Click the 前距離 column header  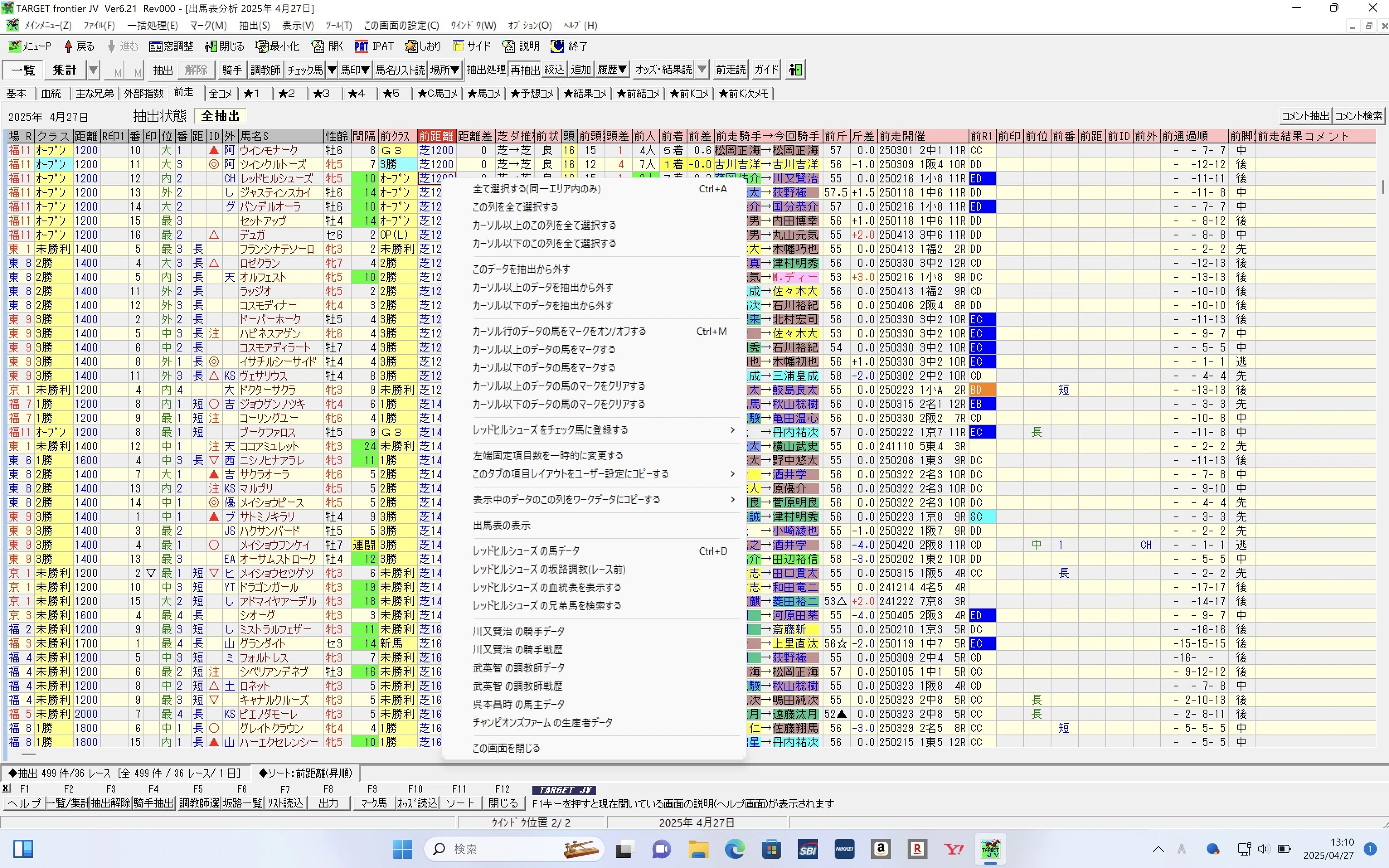tap(436, 136)
